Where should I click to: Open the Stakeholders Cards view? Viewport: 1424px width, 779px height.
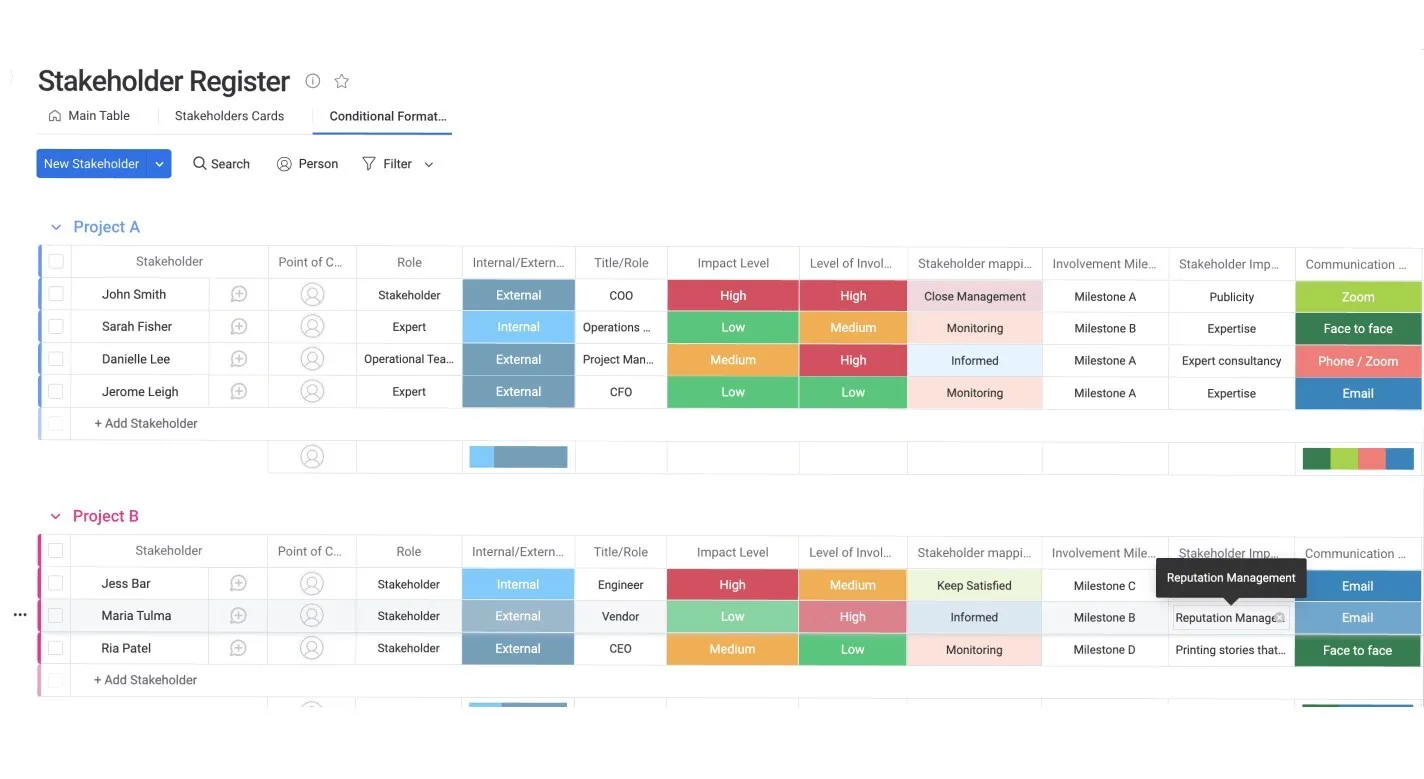[x=229, y=116]
